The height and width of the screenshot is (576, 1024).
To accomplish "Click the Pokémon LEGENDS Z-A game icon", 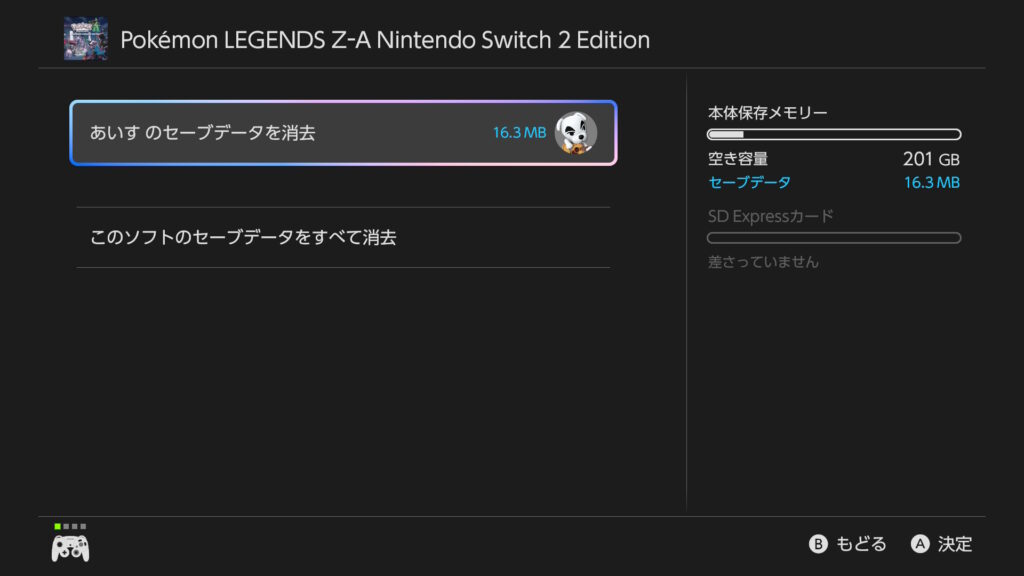I will [x=86, y=39].
